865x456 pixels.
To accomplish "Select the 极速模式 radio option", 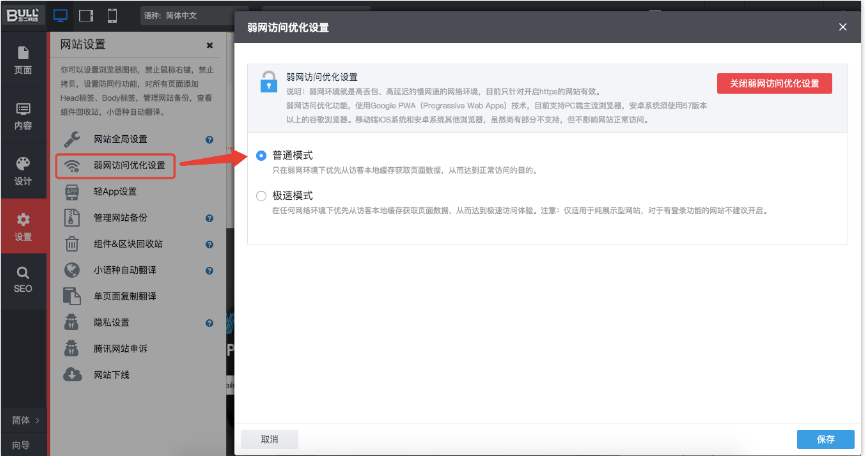I will (x=262, y=196).
